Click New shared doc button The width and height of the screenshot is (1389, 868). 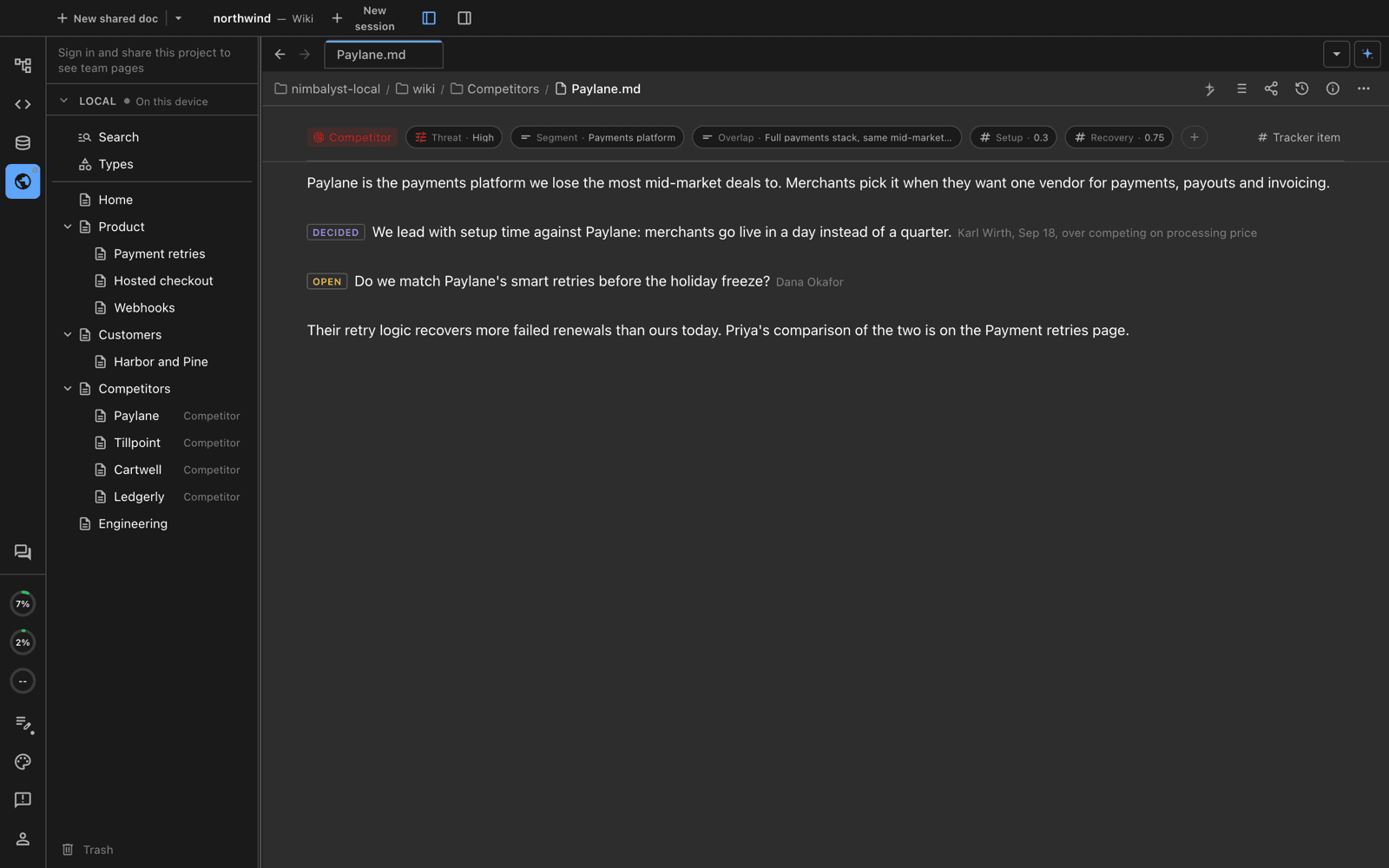coord(108,18)
